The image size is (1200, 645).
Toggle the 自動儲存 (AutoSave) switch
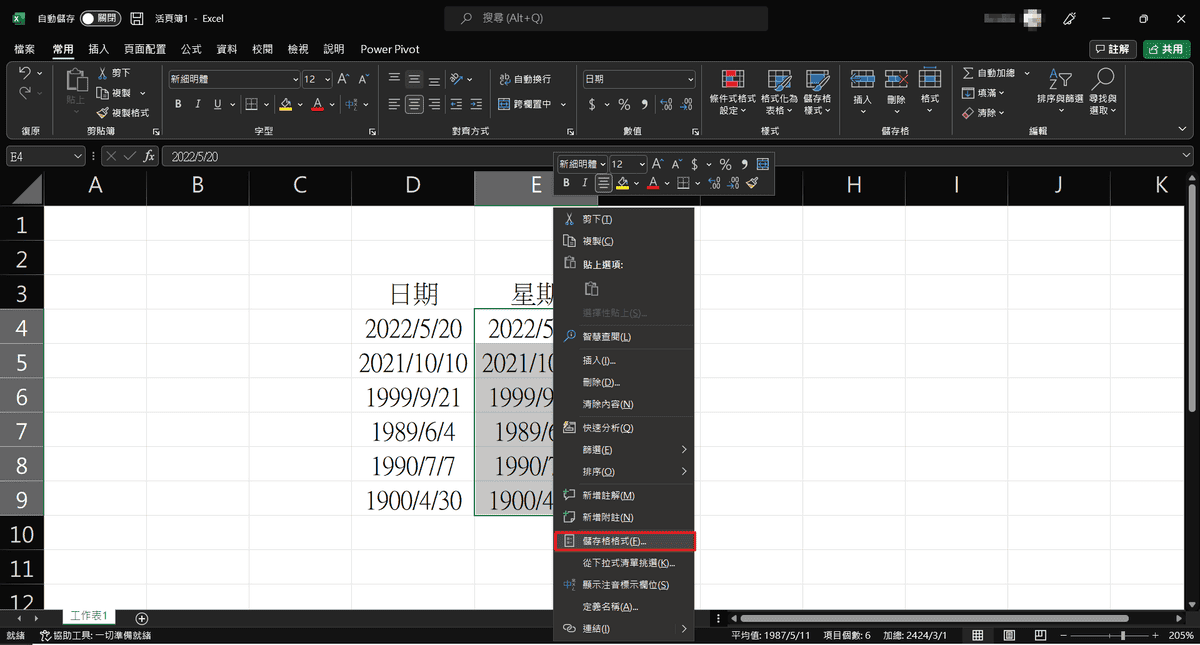[x=99, y=19]
